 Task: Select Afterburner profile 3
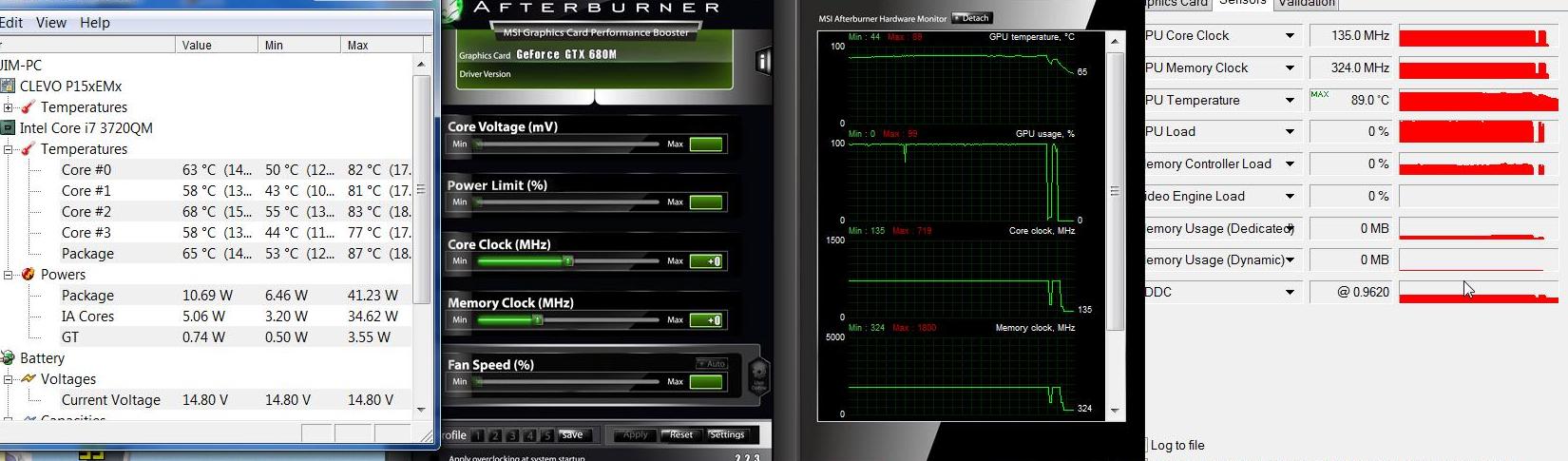click(x=512, y=435)
